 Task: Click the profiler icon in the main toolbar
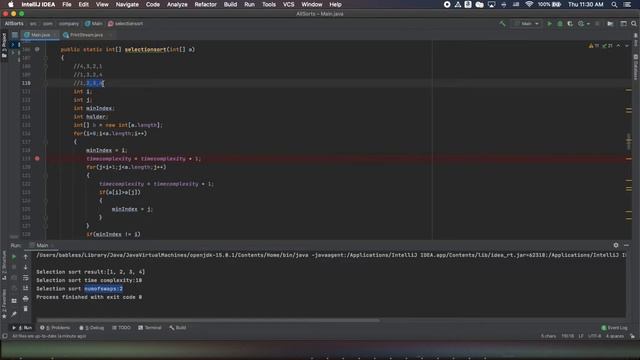(581, 24)
